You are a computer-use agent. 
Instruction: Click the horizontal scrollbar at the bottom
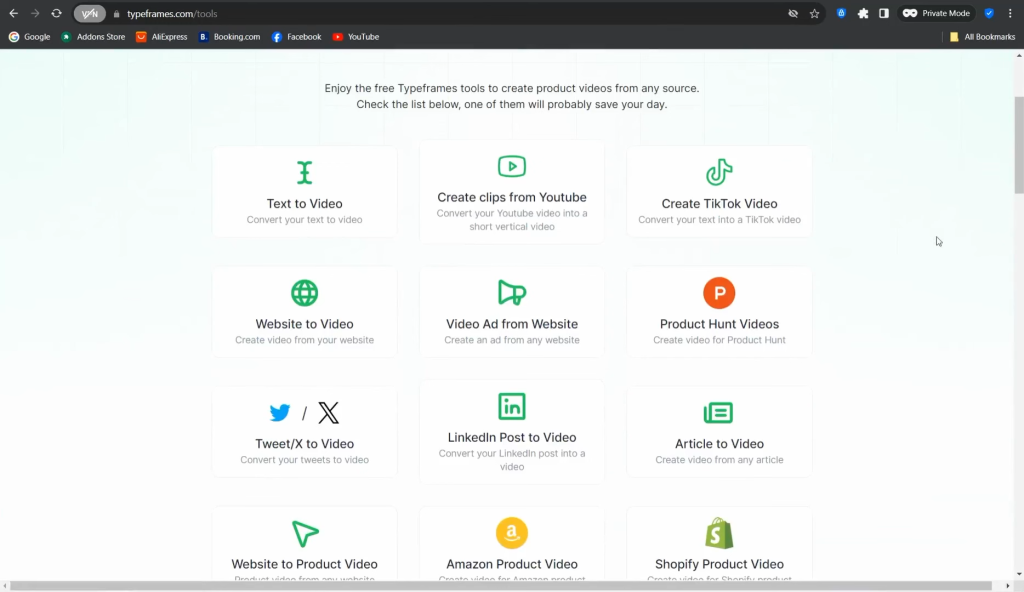(501, 585)
